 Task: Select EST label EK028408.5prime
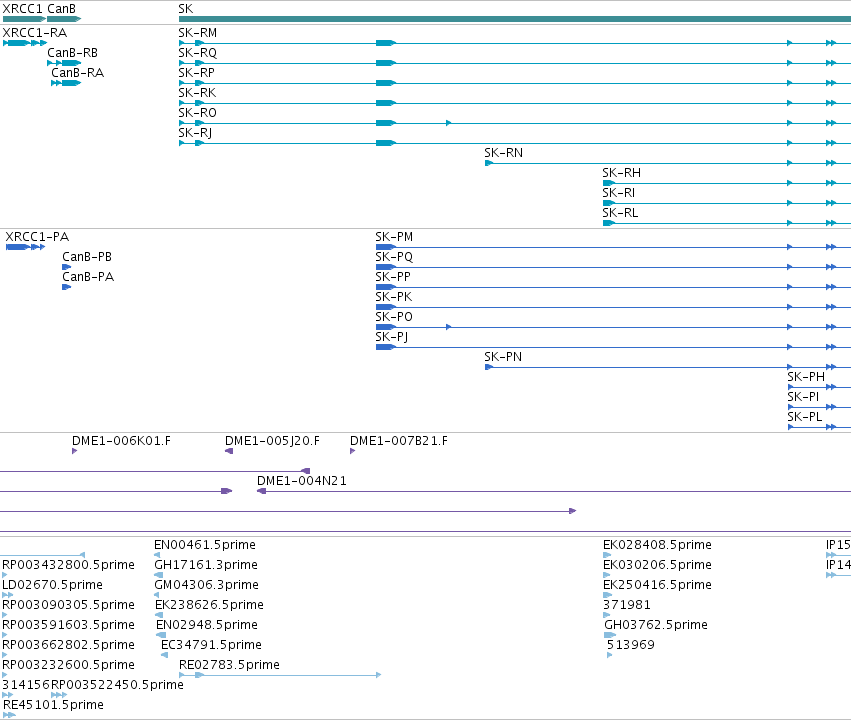point(657,545)
